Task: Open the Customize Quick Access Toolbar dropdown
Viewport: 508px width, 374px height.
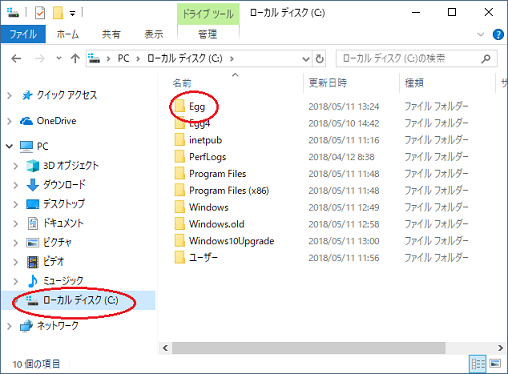Action: click(x=72, y=13)
